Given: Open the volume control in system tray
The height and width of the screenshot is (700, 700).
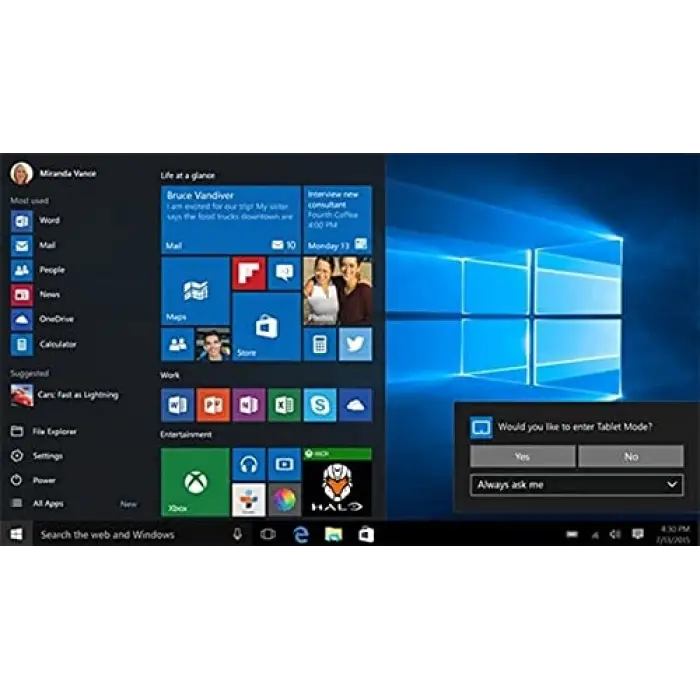Looking at the screenshot, I should [x=615, y=534].
